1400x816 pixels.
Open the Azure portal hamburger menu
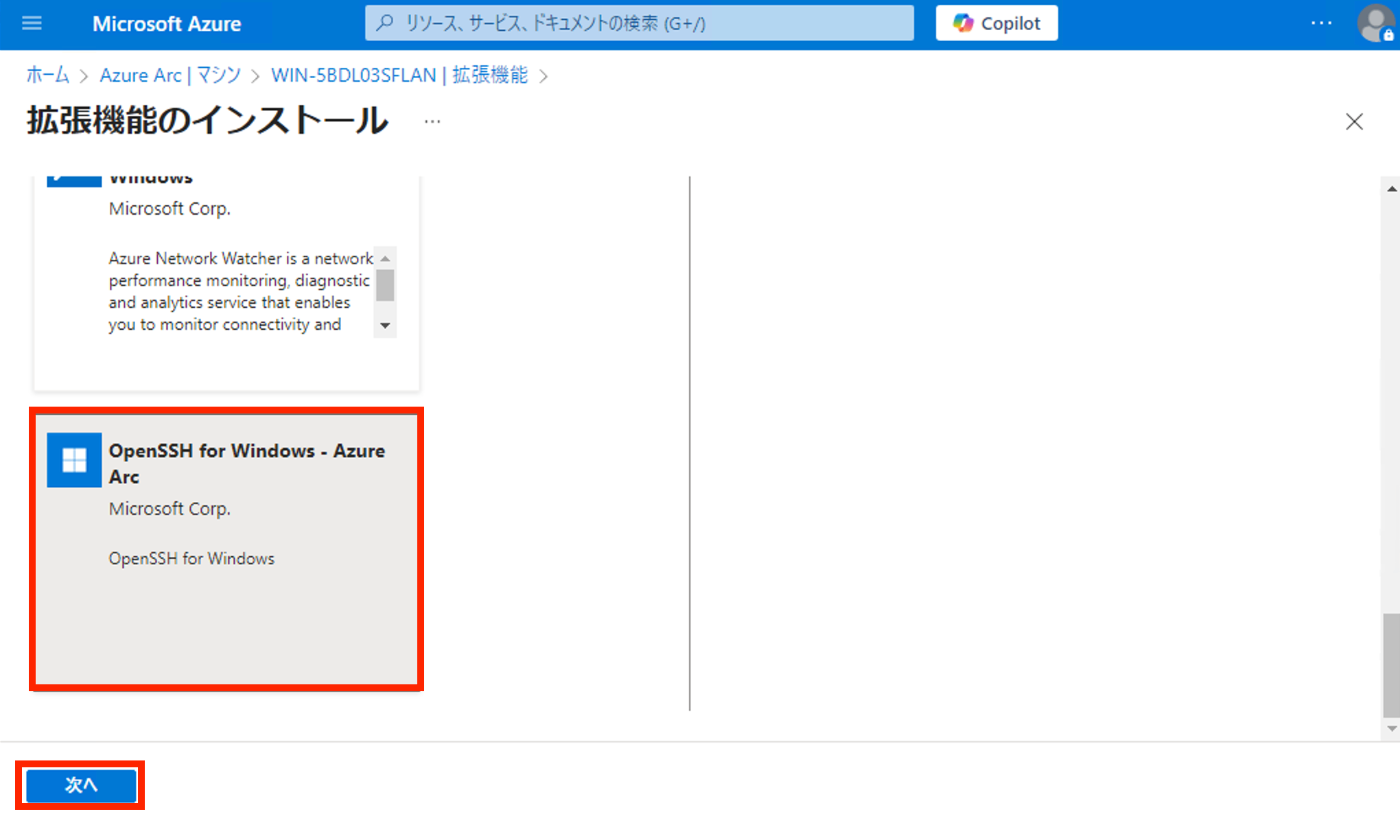[x=32, y=24]
